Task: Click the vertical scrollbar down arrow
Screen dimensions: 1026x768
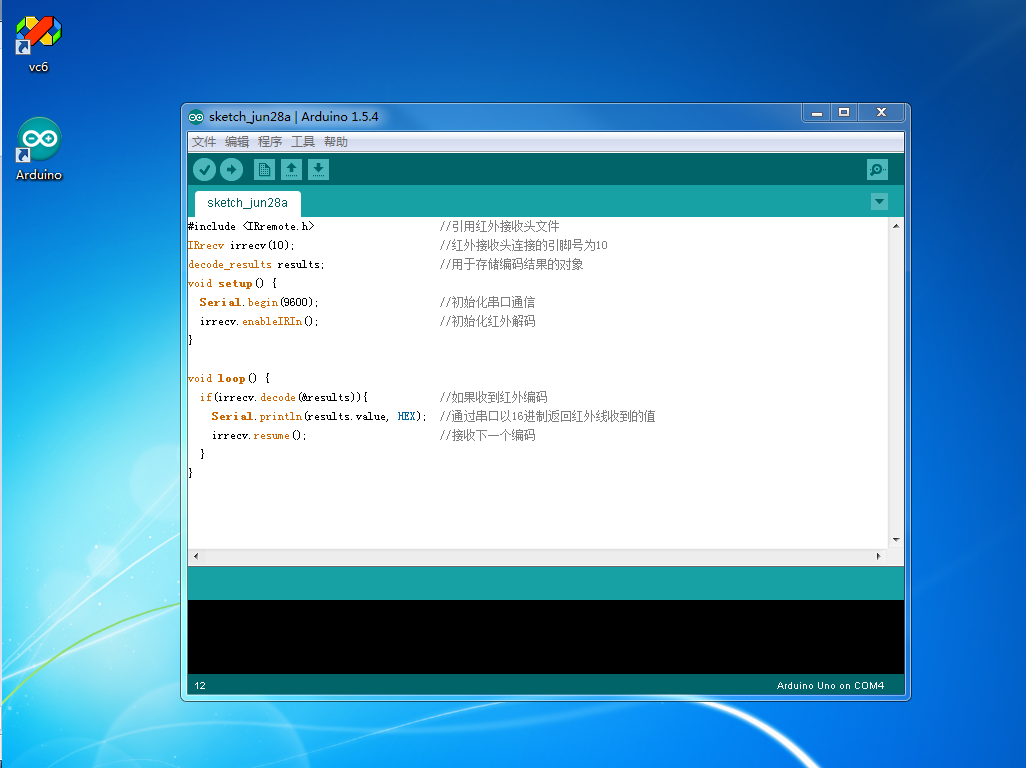Action: pyautogui.click(x=896, y=540)
